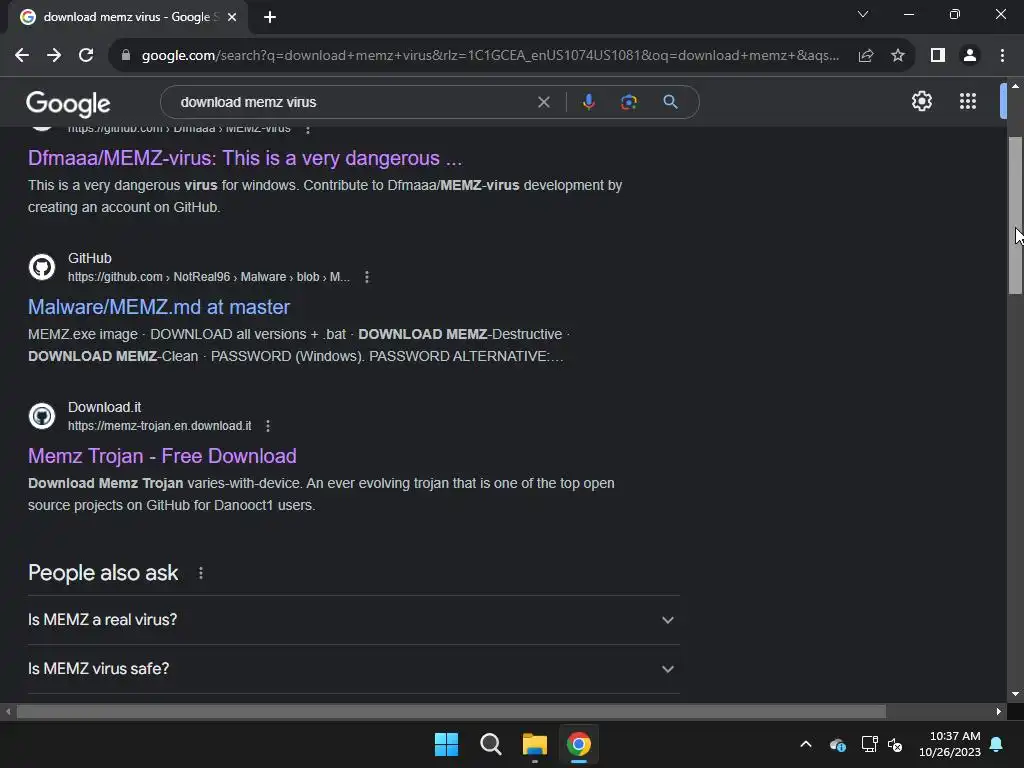
Task: Click the horizontal scrollbar right arrow
Action: [x=999, y=711]
